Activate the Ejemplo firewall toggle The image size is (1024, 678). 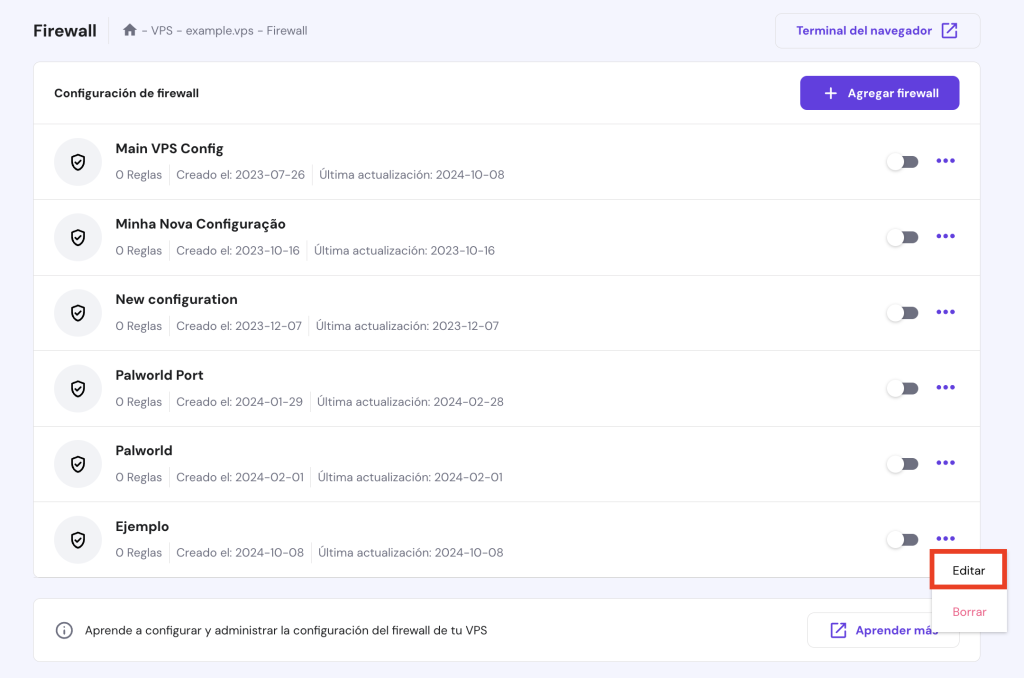pos(902,539)
